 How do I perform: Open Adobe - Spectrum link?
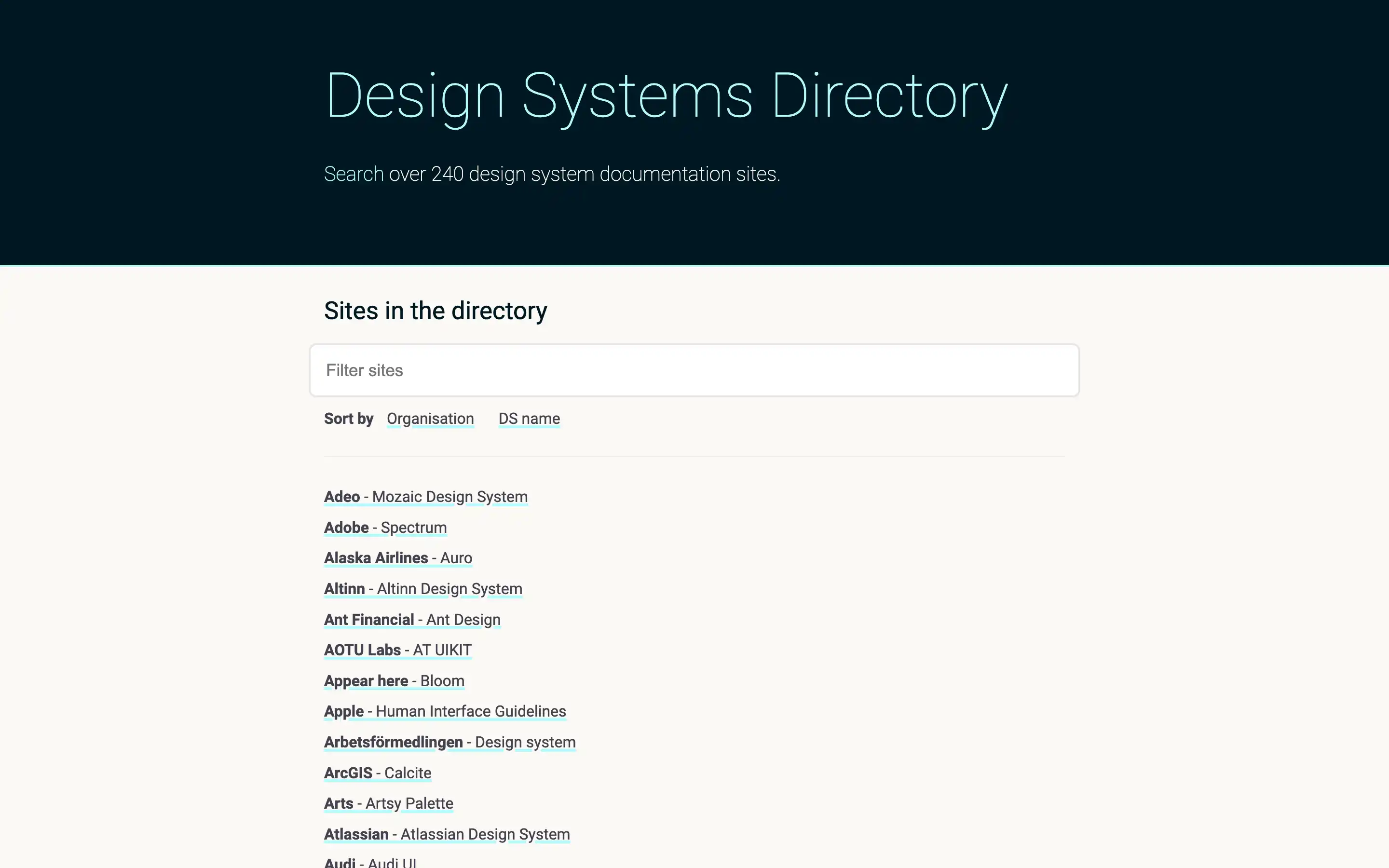(x=385, y=528)
